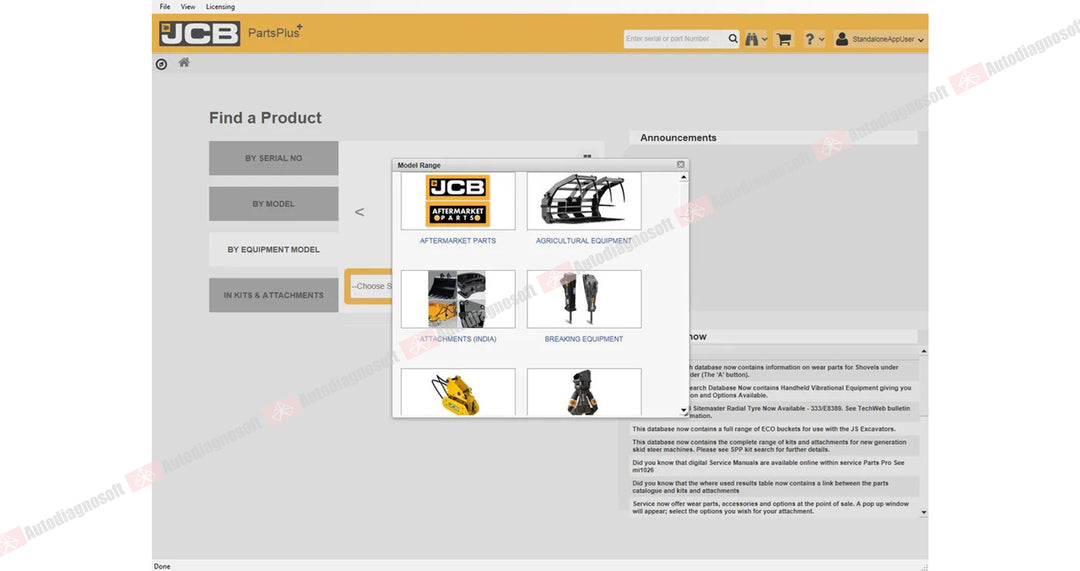Click the help question mark icon
Image resolution: width=1080 pixels, height=571 pixels.
click(x=809, y=39)
